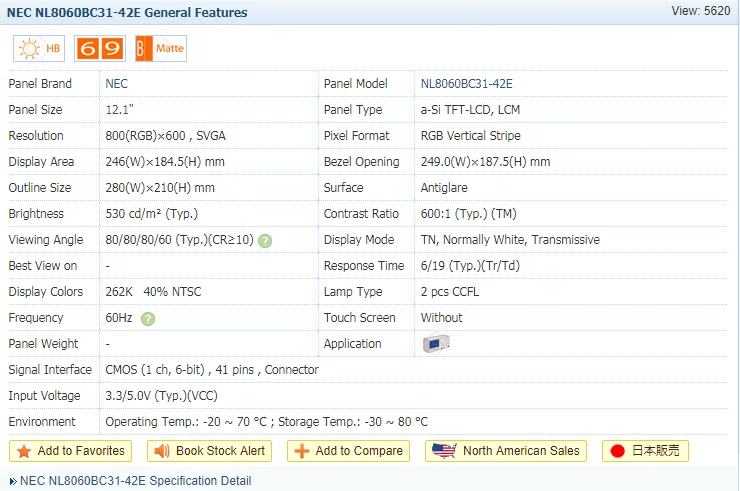The height and width of the screenshot is (491, 740).
Task: Click the Book Stock Alert label
Action: 220,451
